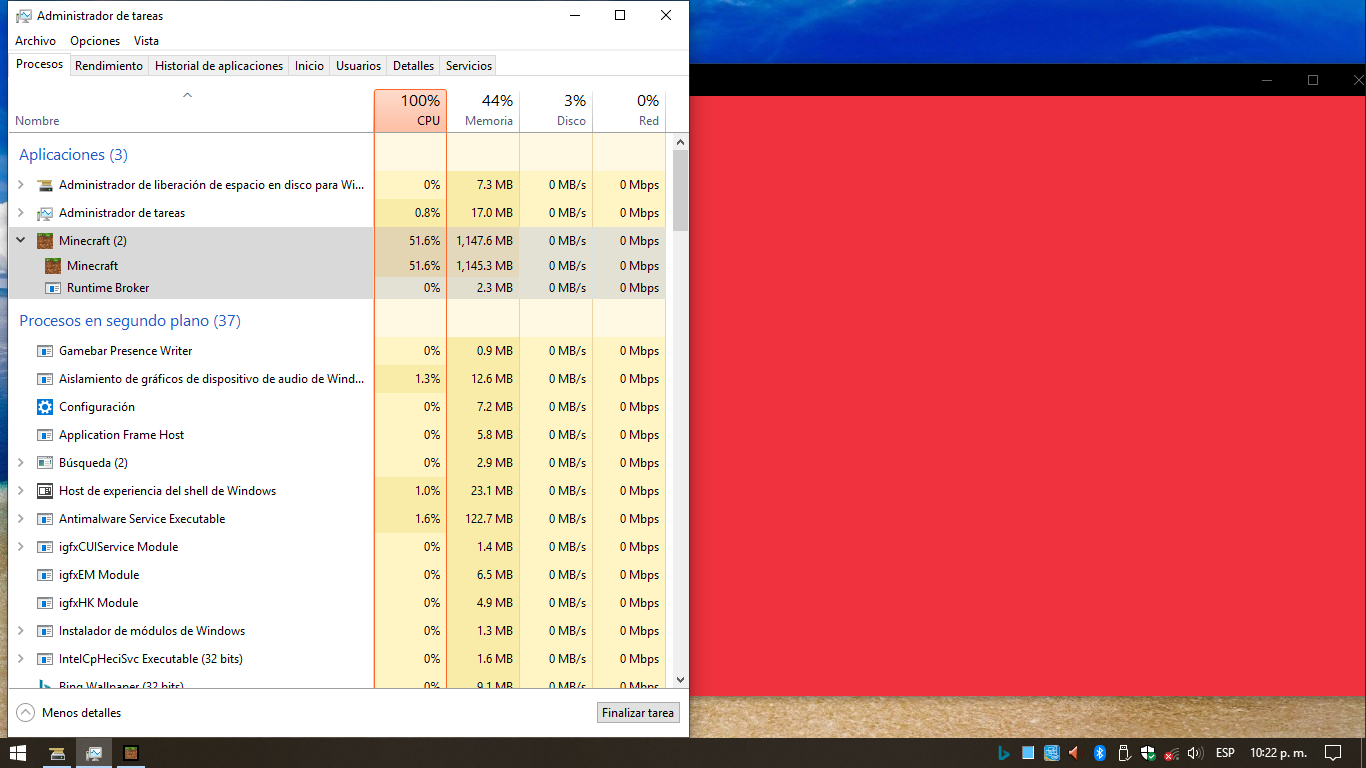Select the Minecraft child process icon

pos(53,266)
